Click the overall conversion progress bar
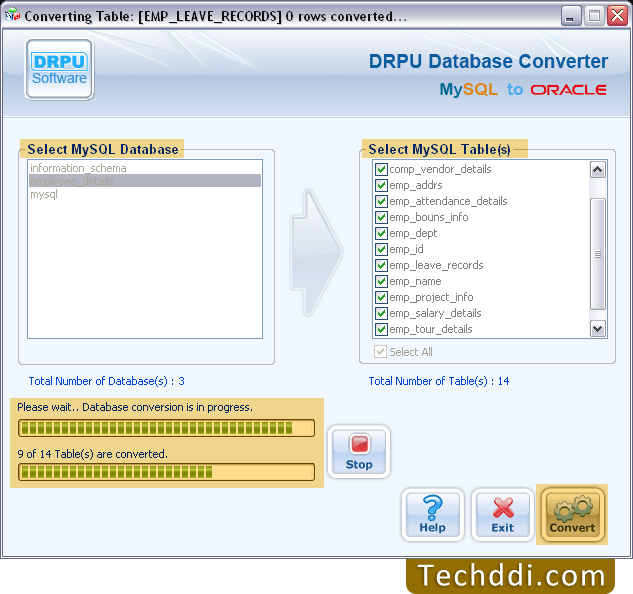The height and width of the screenshot is (594, 633). pos(166,428)
